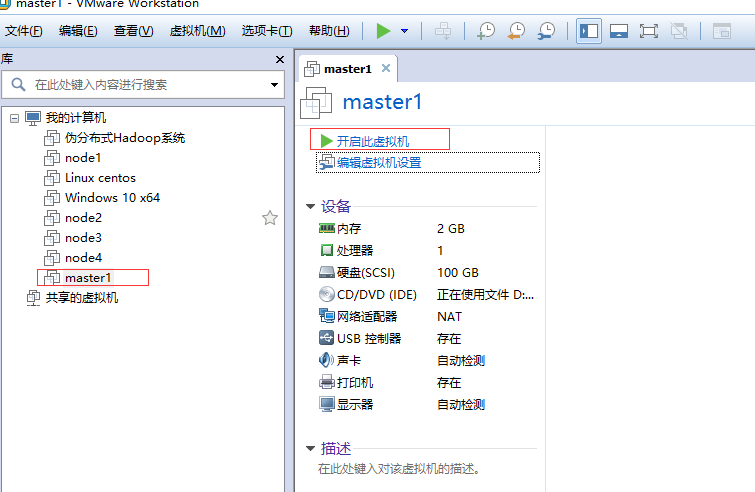
Task: Click the description text field placeholder
Action: tap(399, 469)
